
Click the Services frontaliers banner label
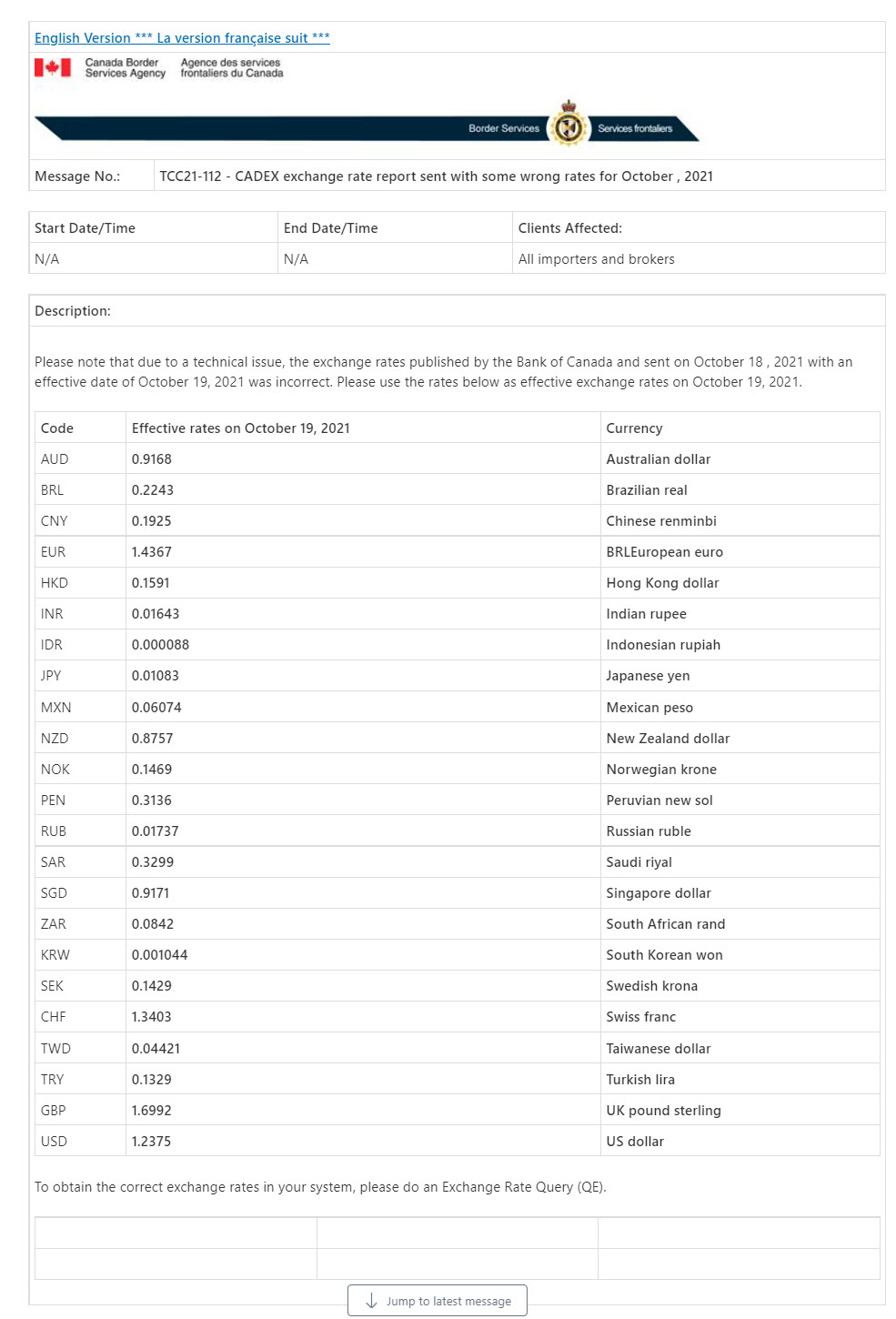click(x=635, y=128)
